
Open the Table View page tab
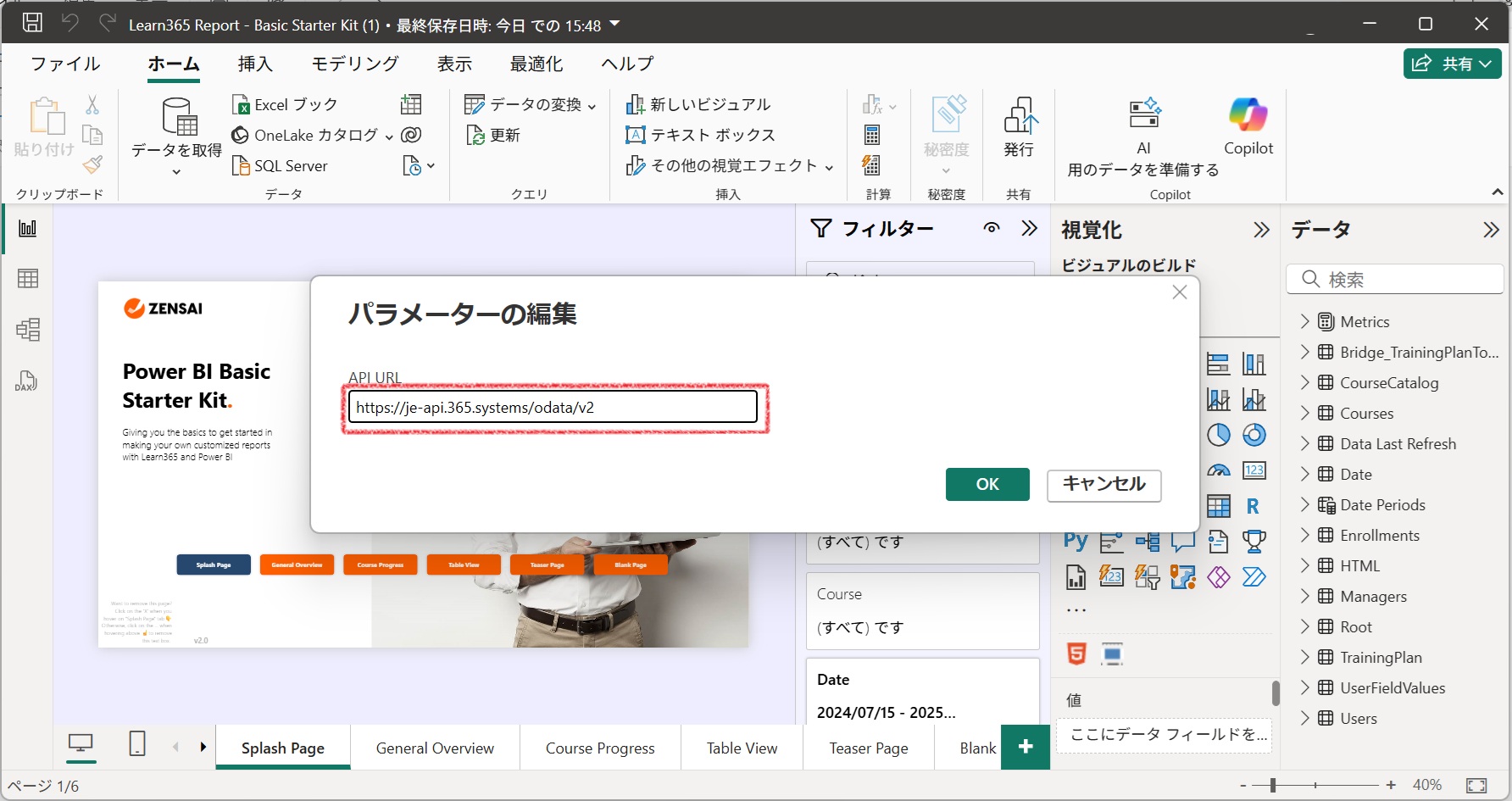coord(742,748)
